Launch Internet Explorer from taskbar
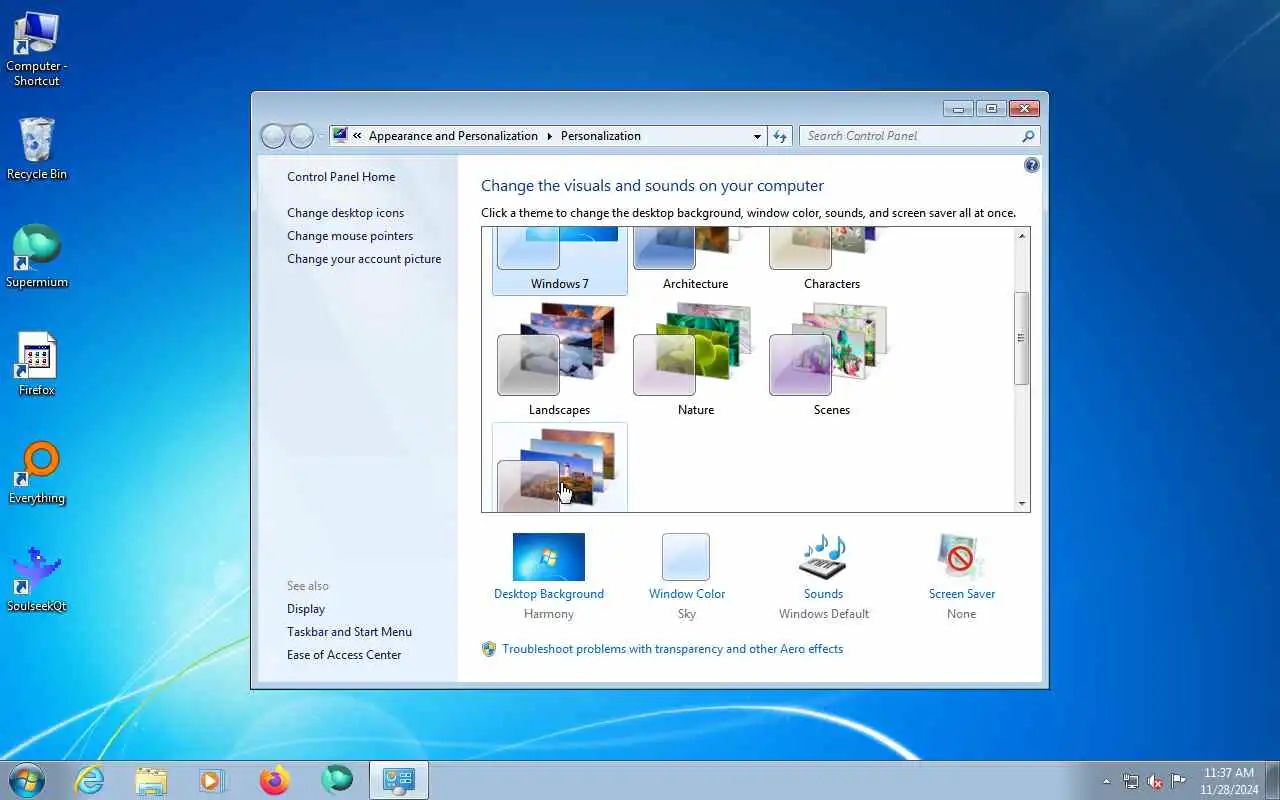The height and width of the screenshot is (800, 1280). [x=90, y=780]
